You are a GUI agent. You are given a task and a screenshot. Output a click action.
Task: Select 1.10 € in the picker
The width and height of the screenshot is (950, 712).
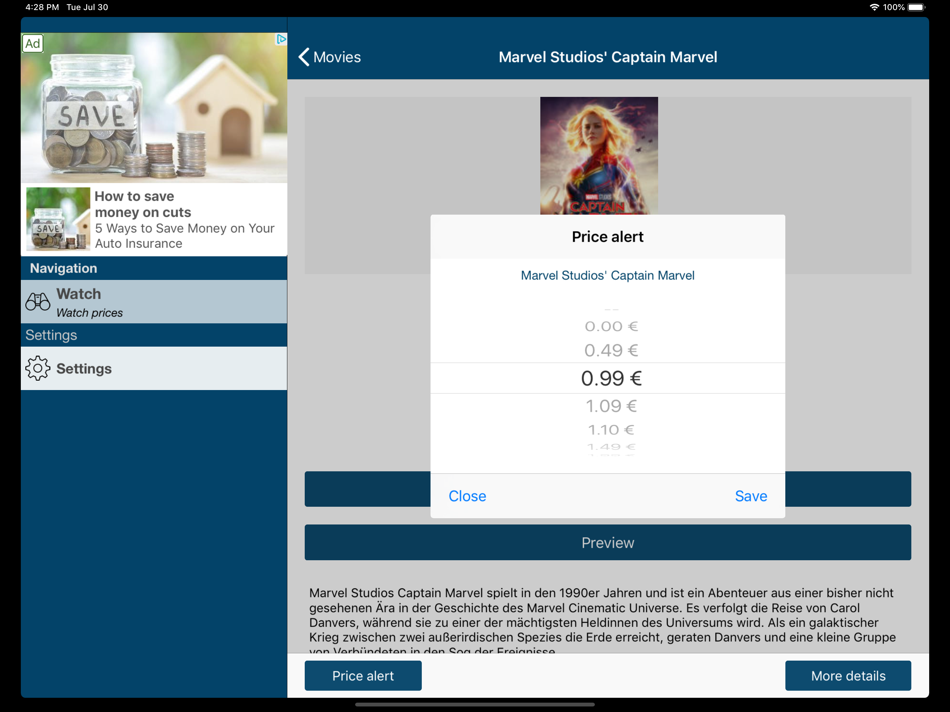tap(611, 430)
